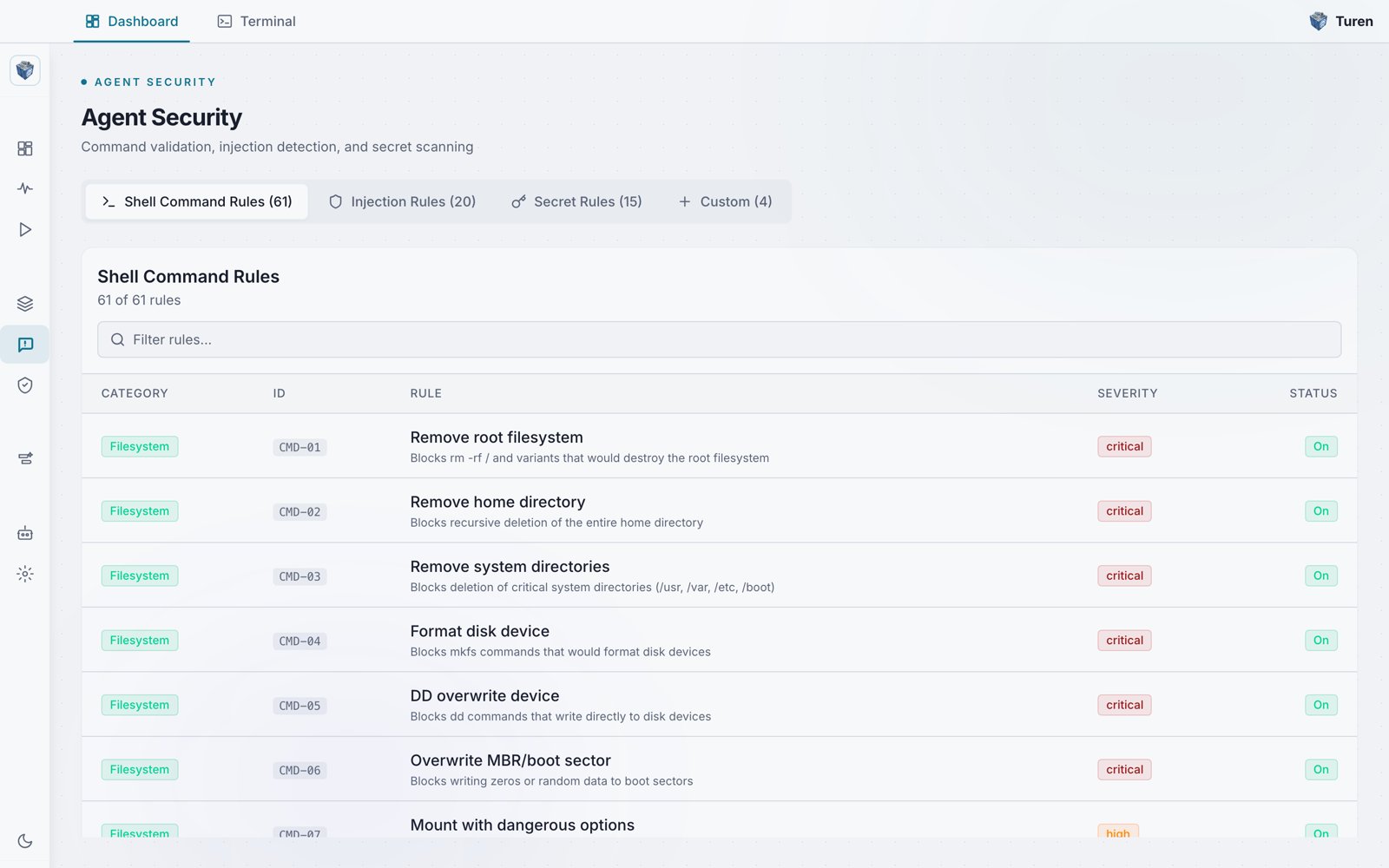The image size is (1389, 868).
Task: Click critical badge in CMD-01 row
Action: pyautogui.click(x=1124, y=446)
